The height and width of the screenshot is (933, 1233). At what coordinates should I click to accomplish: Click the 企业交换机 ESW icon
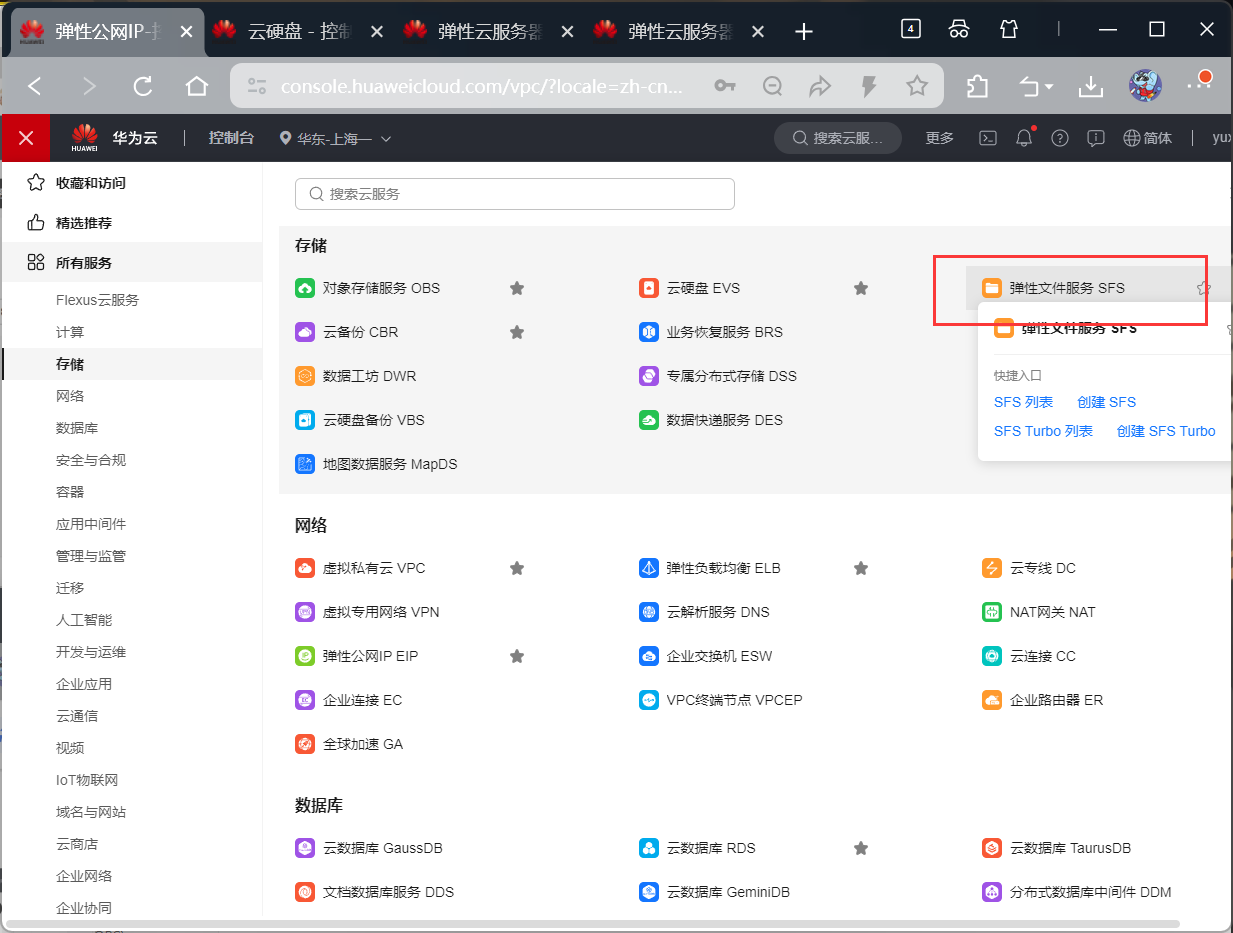(649, 656)
